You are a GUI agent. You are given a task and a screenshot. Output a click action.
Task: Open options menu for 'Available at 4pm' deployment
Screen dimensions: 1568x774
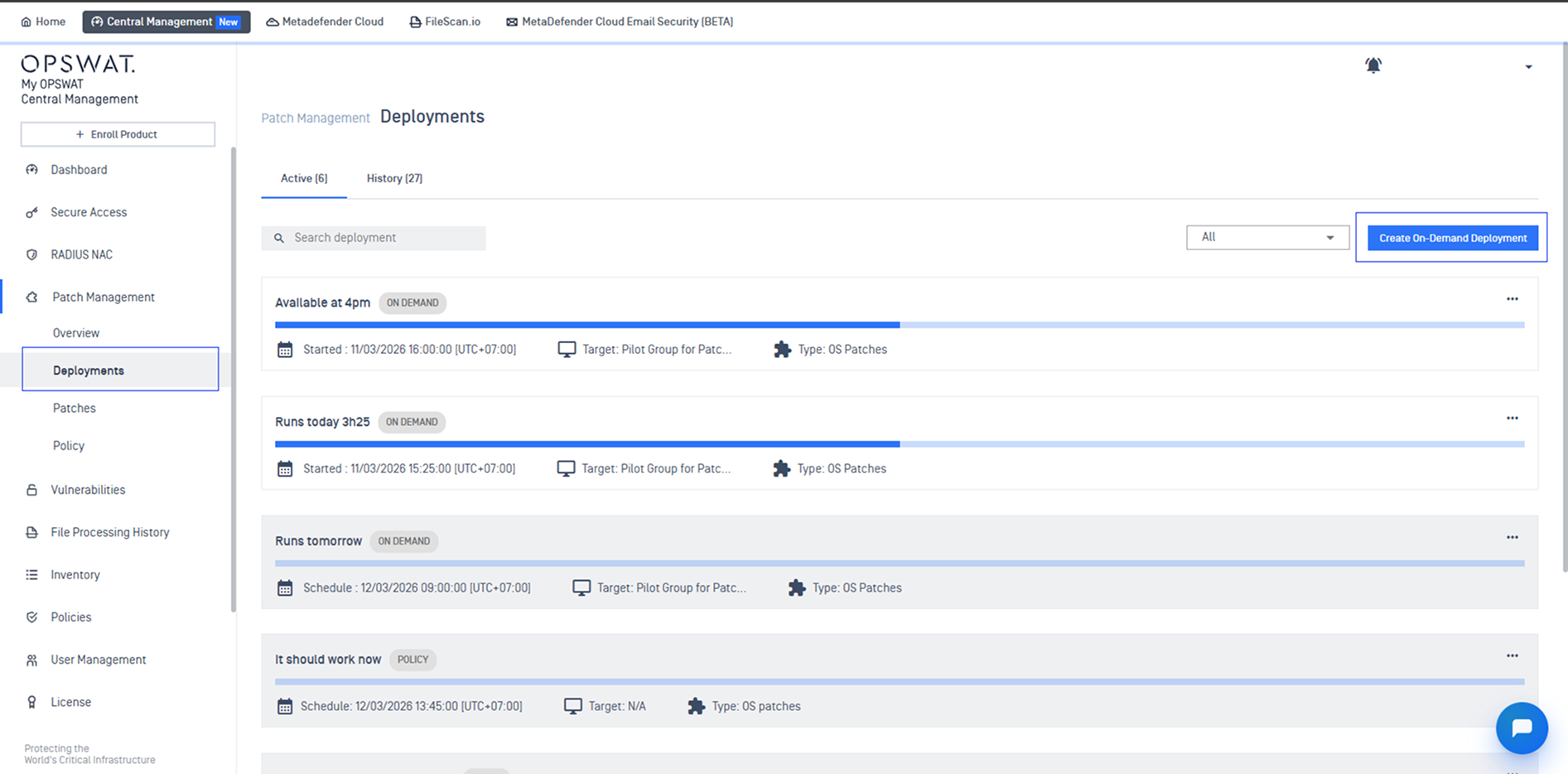pos(1512,299)
